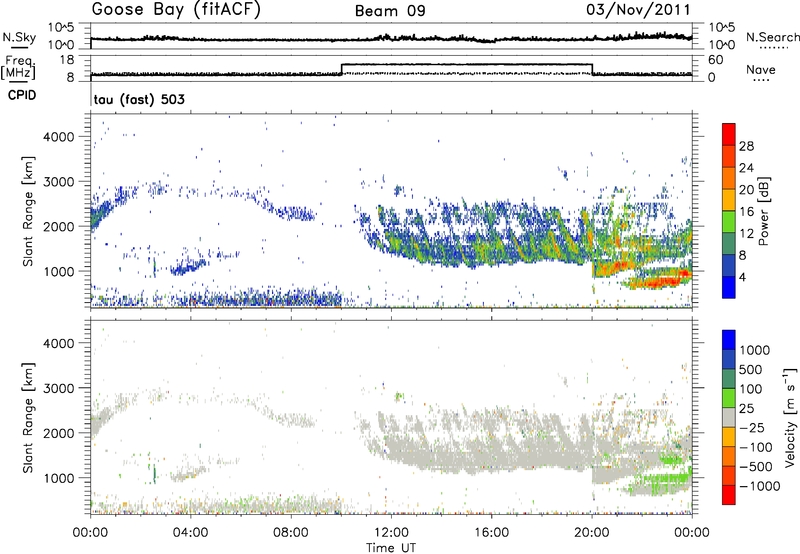This screenshot has width=800, height=554.
Task: Click the '1000' tick of the power panel
Action: click(58, 271)
